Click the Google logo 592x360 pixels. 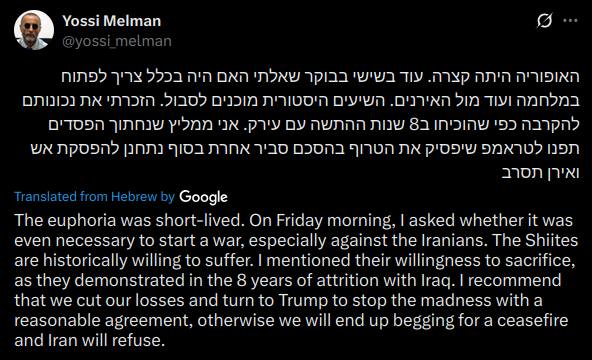click(203, 197)
